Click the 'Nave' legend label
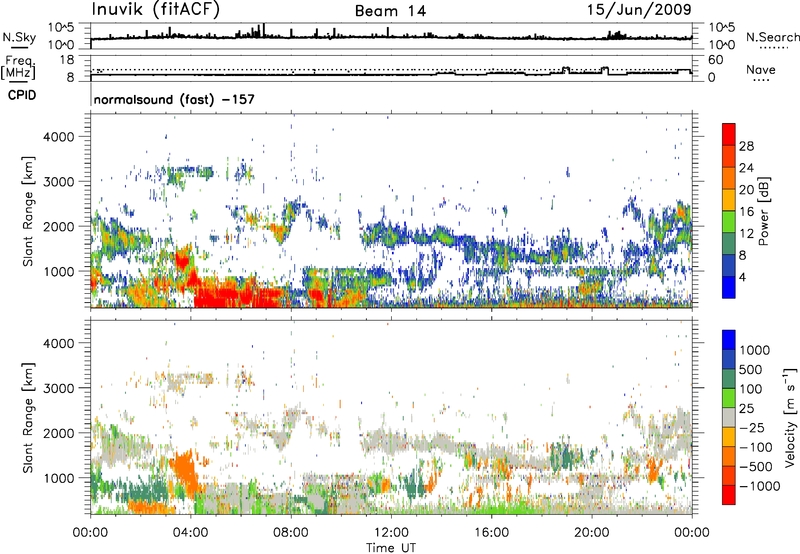This screenshot has width=800, height=554. click(x=761, y=70)
